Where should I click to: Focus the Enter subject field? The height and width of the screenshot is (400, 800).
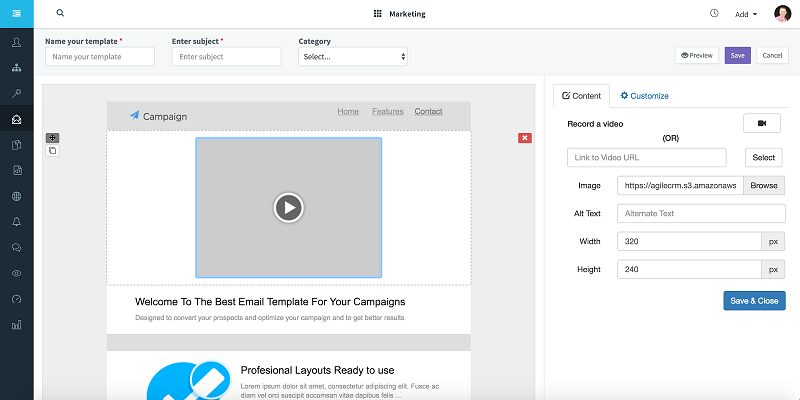tap(227, 57)
